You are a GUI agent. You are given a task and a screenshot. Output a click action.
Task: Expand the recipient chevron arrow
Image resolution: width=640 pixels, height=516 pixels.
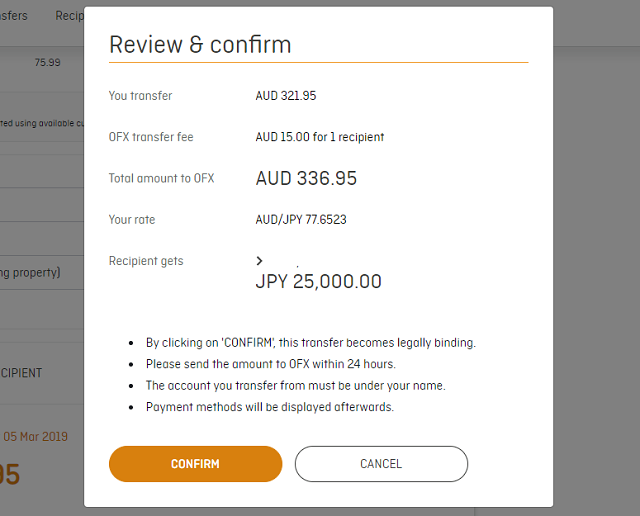coord(260,261)
